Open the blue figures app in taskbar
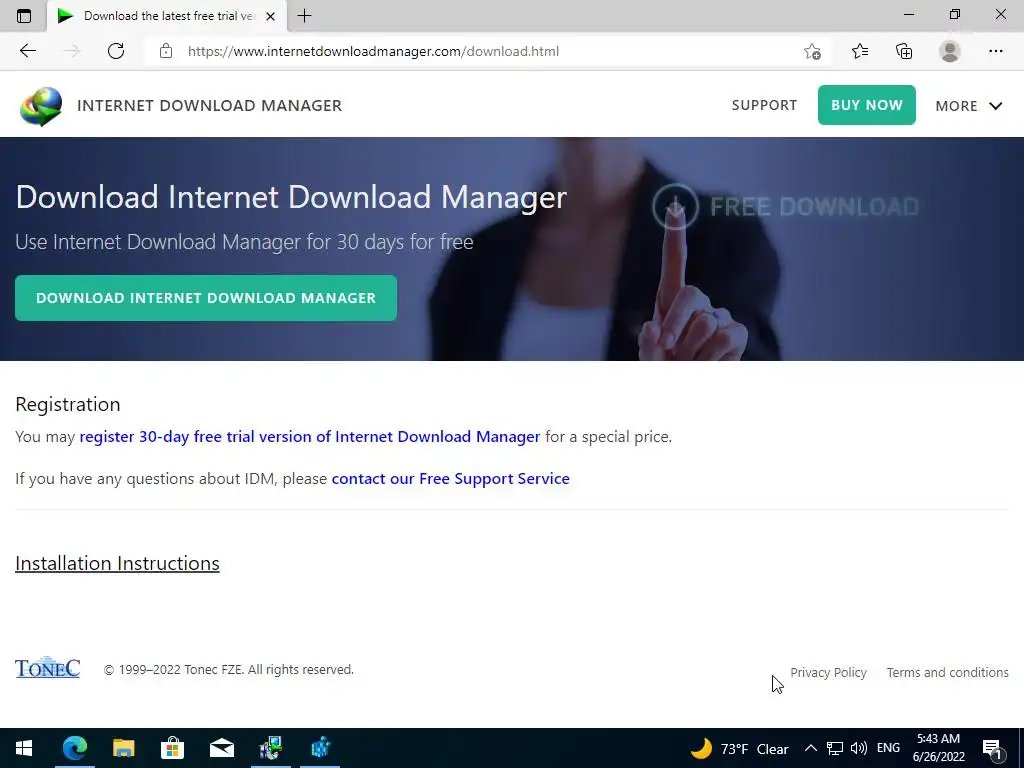The image size is (1024, 768). [320, 748]
